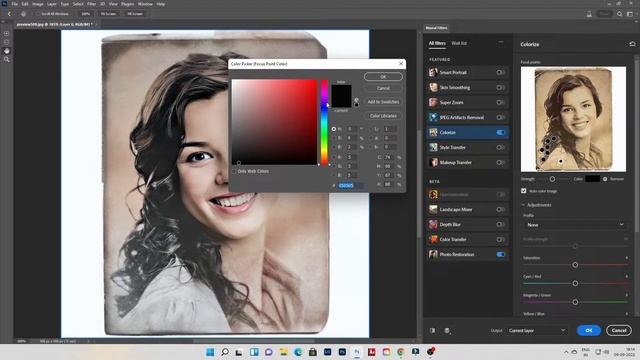Viewport: 640px width, 360px height.
Task: Open the Filter menu
Action: click(91, 4)
